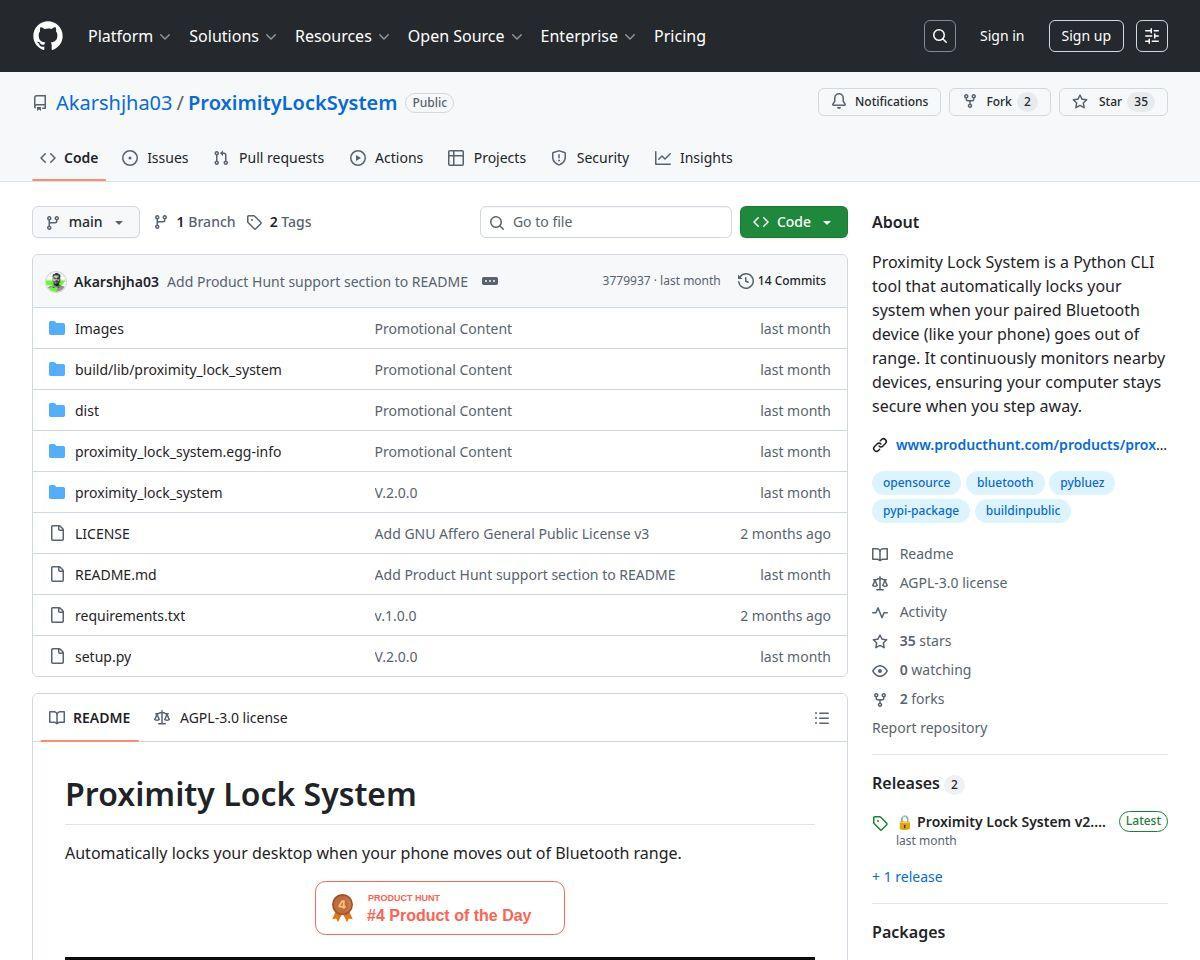
Task: Click the Images folder icon
Action: tap(57, 329)
